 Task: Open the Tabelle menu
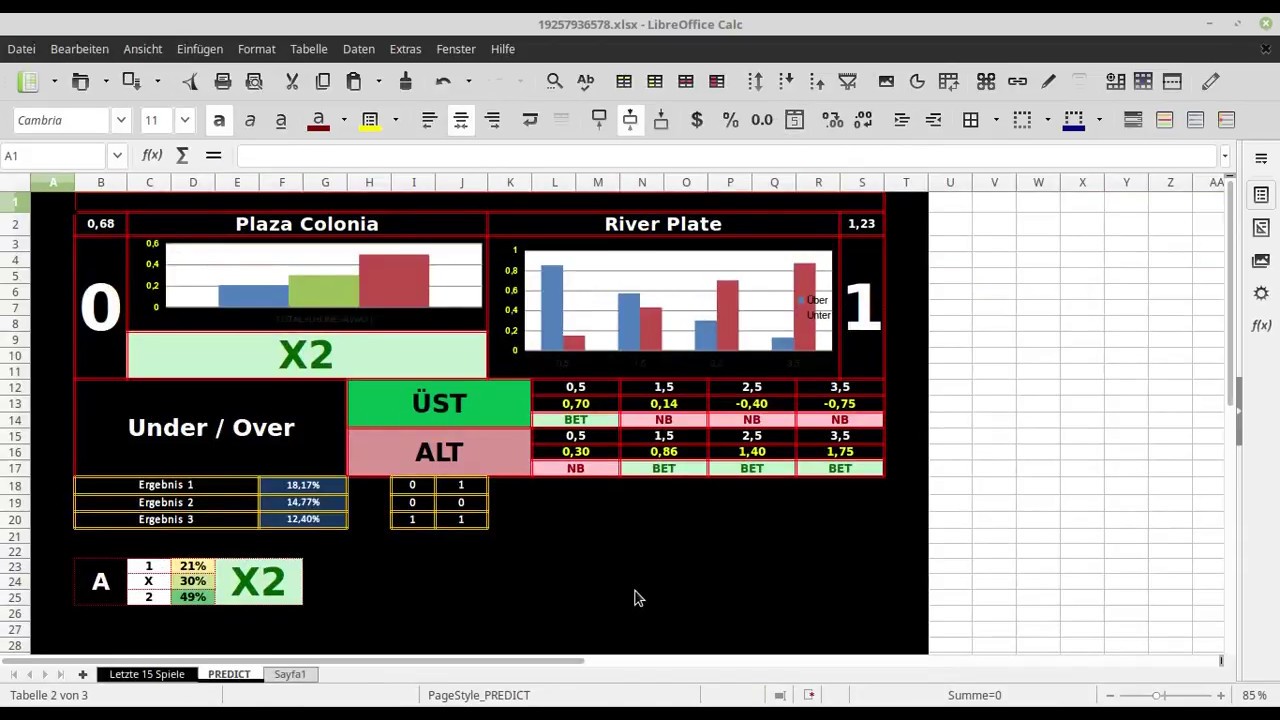(309, 49)
